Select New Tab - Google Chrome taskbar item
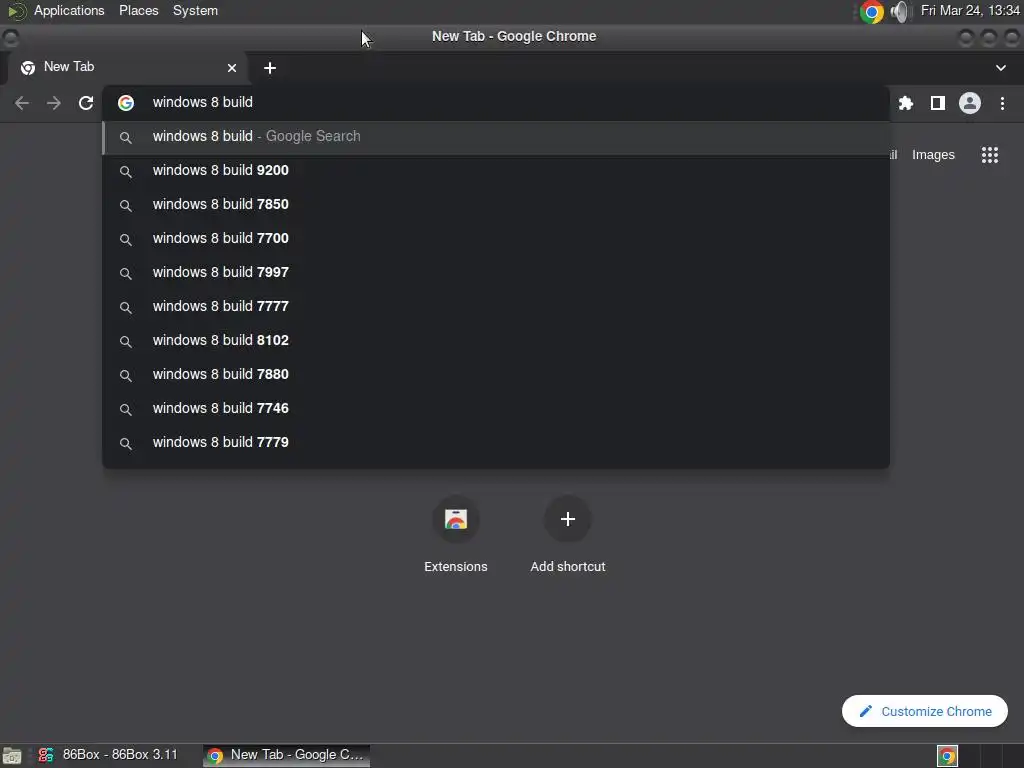This screenshot has width=1024, height=768. click(287, 755)
